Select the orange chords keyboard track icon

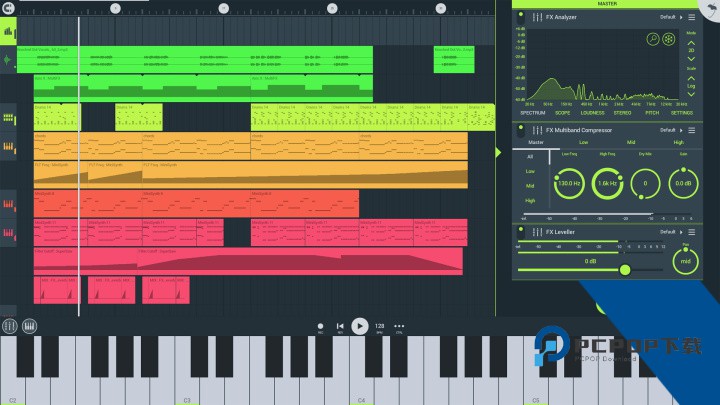8,147
